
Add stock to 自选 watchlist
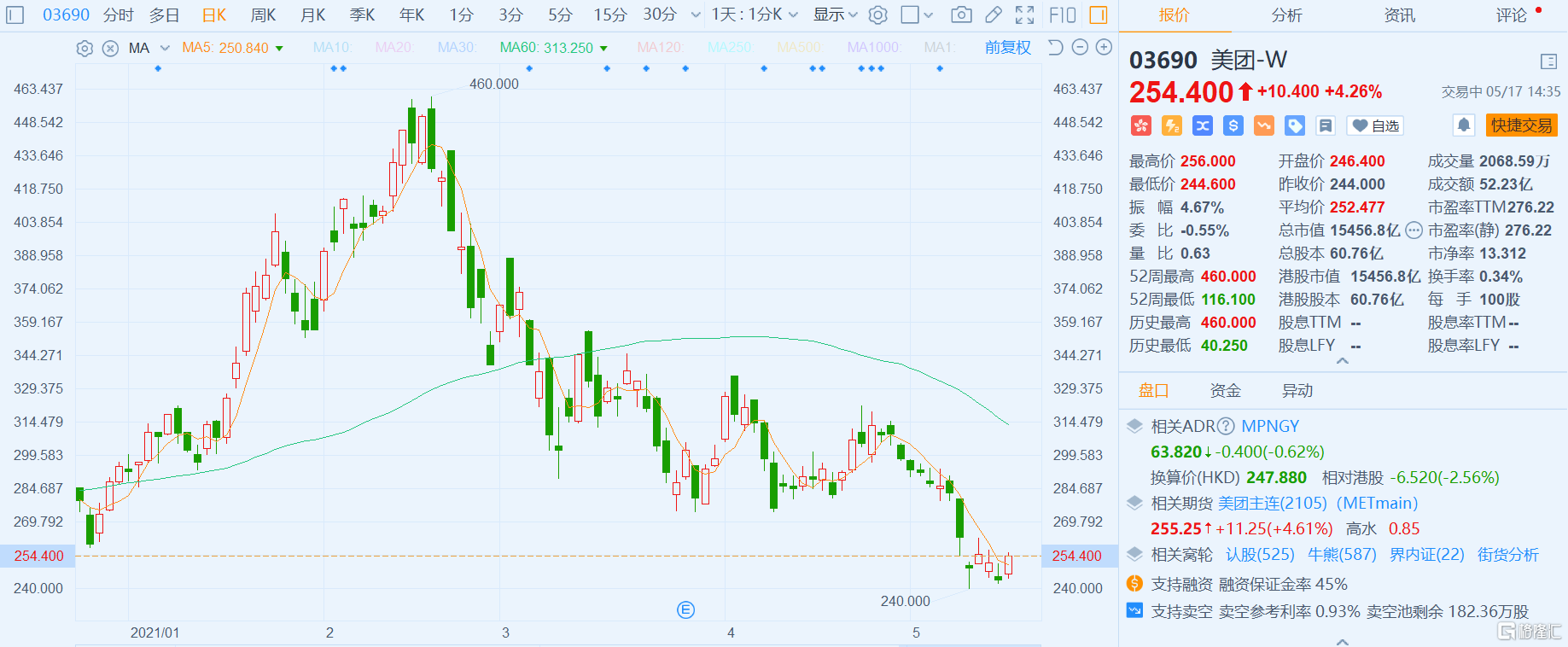tap(1375, 125)
